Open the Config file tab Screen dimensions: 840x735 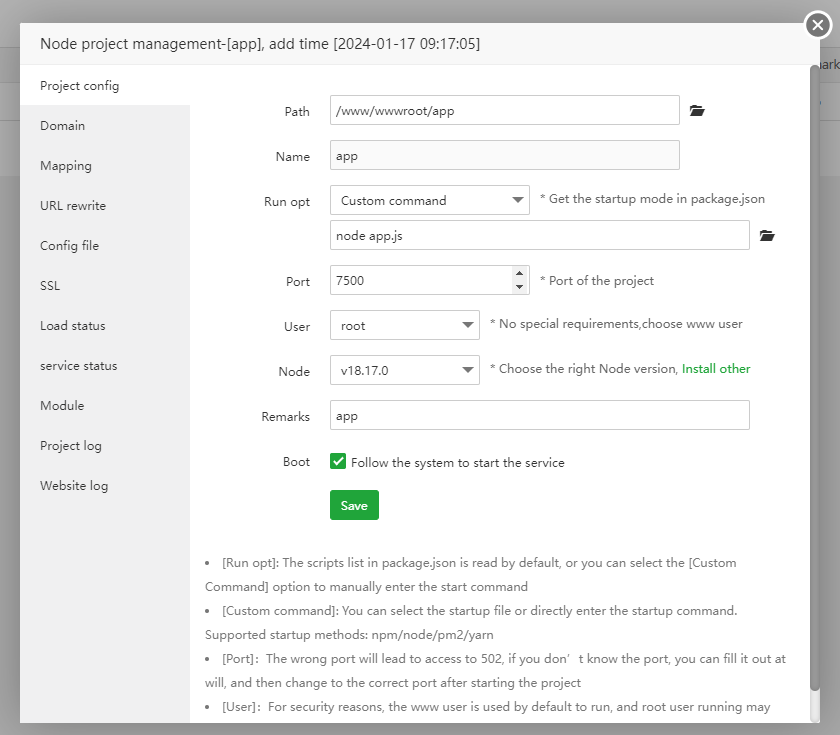point(70,246)
